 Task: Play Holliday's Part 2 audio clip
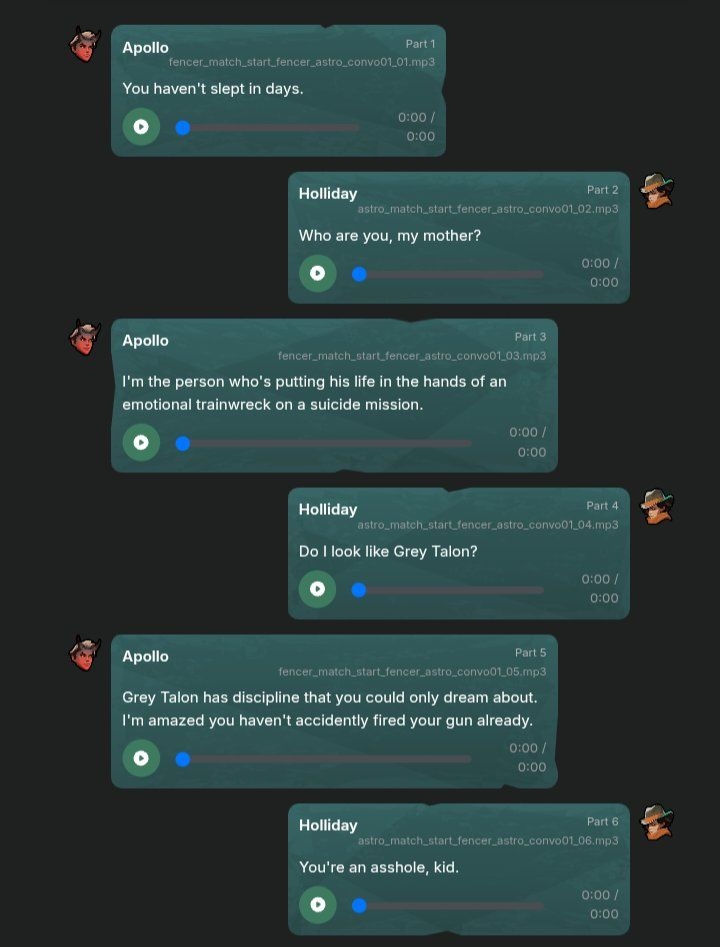(x=317, y=274)
